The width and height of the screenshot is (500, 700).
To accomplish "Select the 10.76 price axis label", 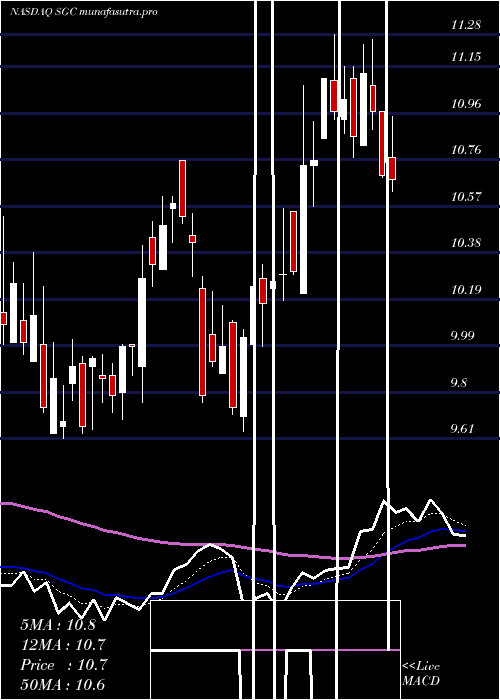I will point(466,150).
